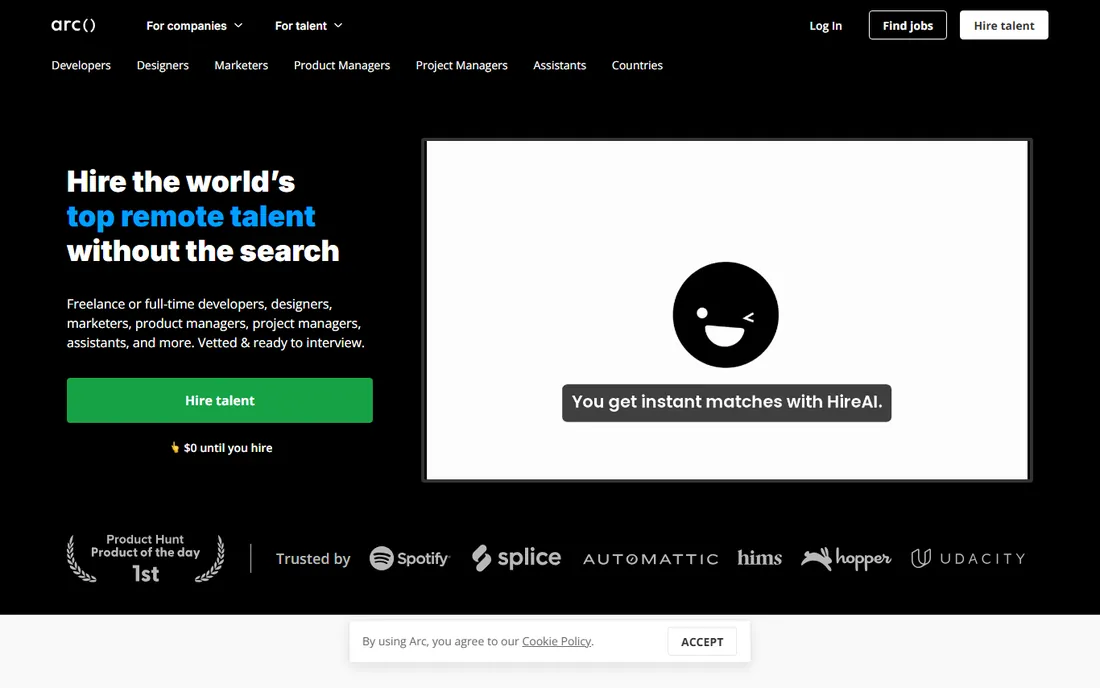Open the Assistants category
The image size is (1100, 688).
559,65
